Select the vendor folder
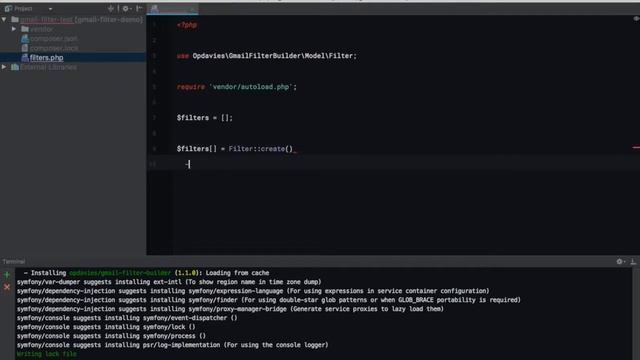The image size is (640, 360). click(41, 29)
